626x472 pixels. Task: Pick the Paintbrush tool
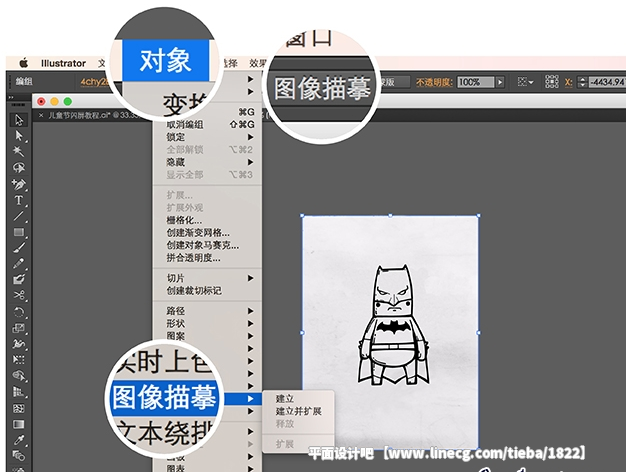(19, 248)
